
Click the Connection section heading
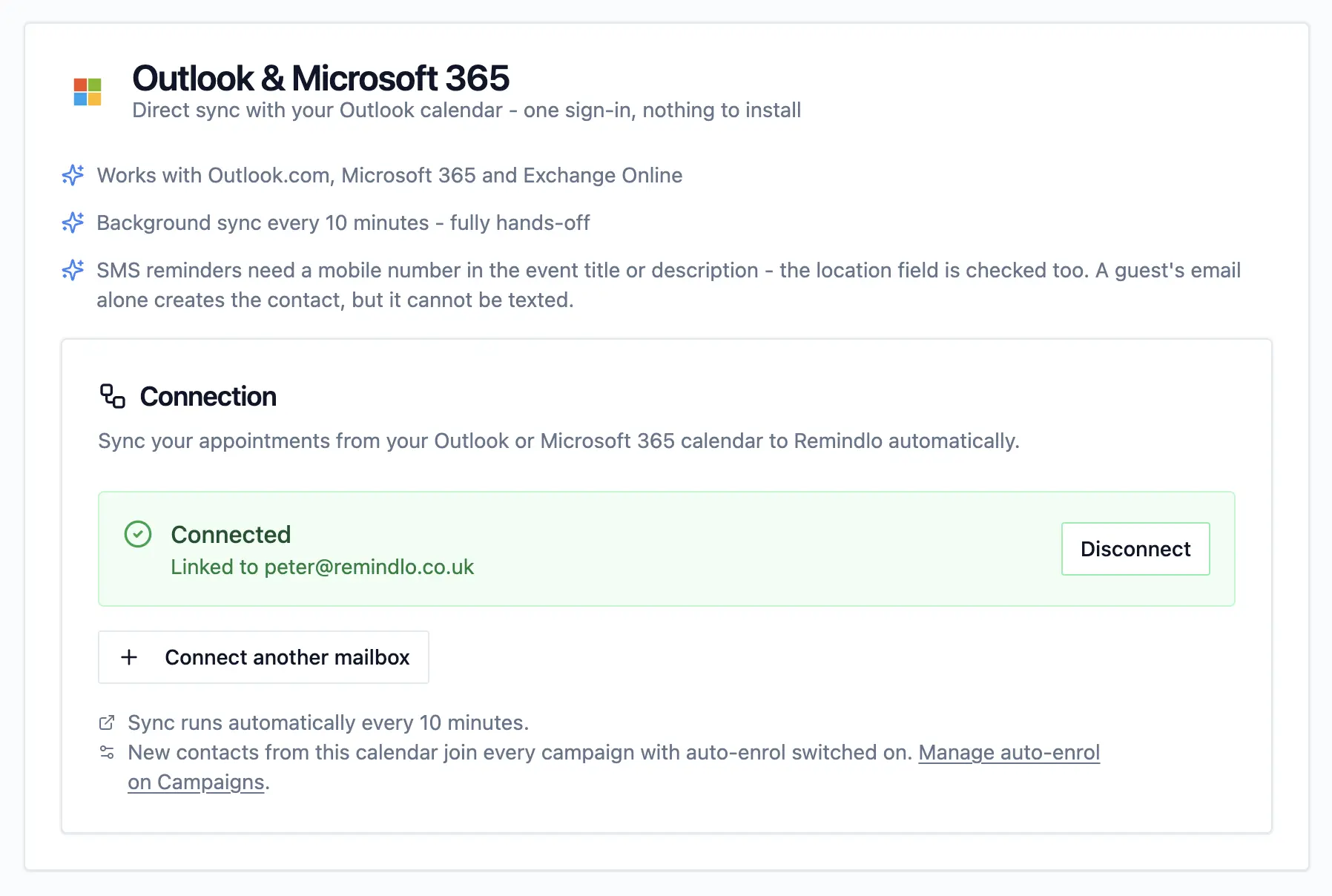(x=208, y=397)
